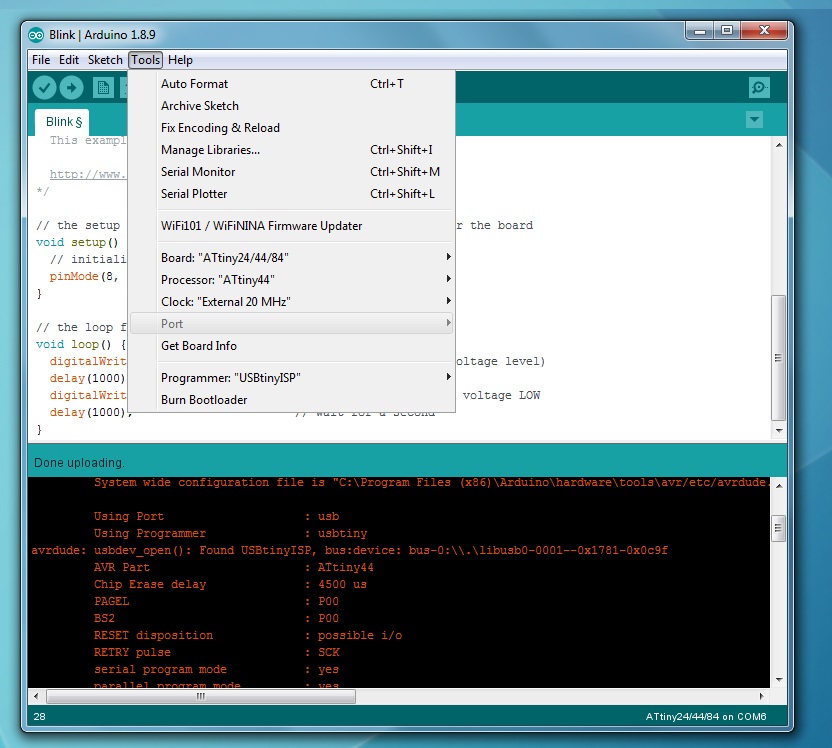Click the Verify checkmark toolbar icon
832x748 pixels.
[44, 88]
